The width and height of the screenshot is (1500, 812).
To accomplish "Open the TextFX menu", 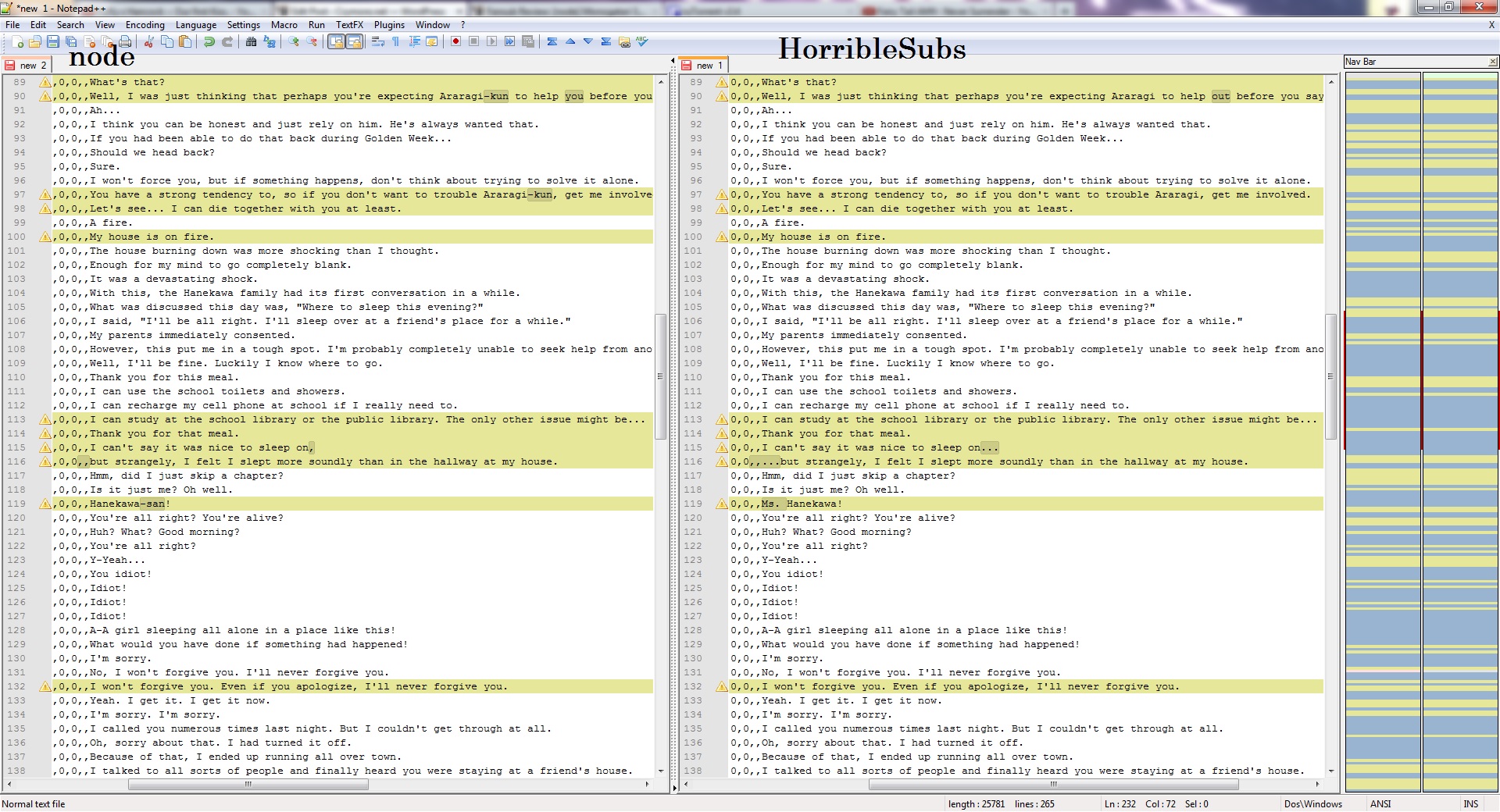I will click(350, 25).
